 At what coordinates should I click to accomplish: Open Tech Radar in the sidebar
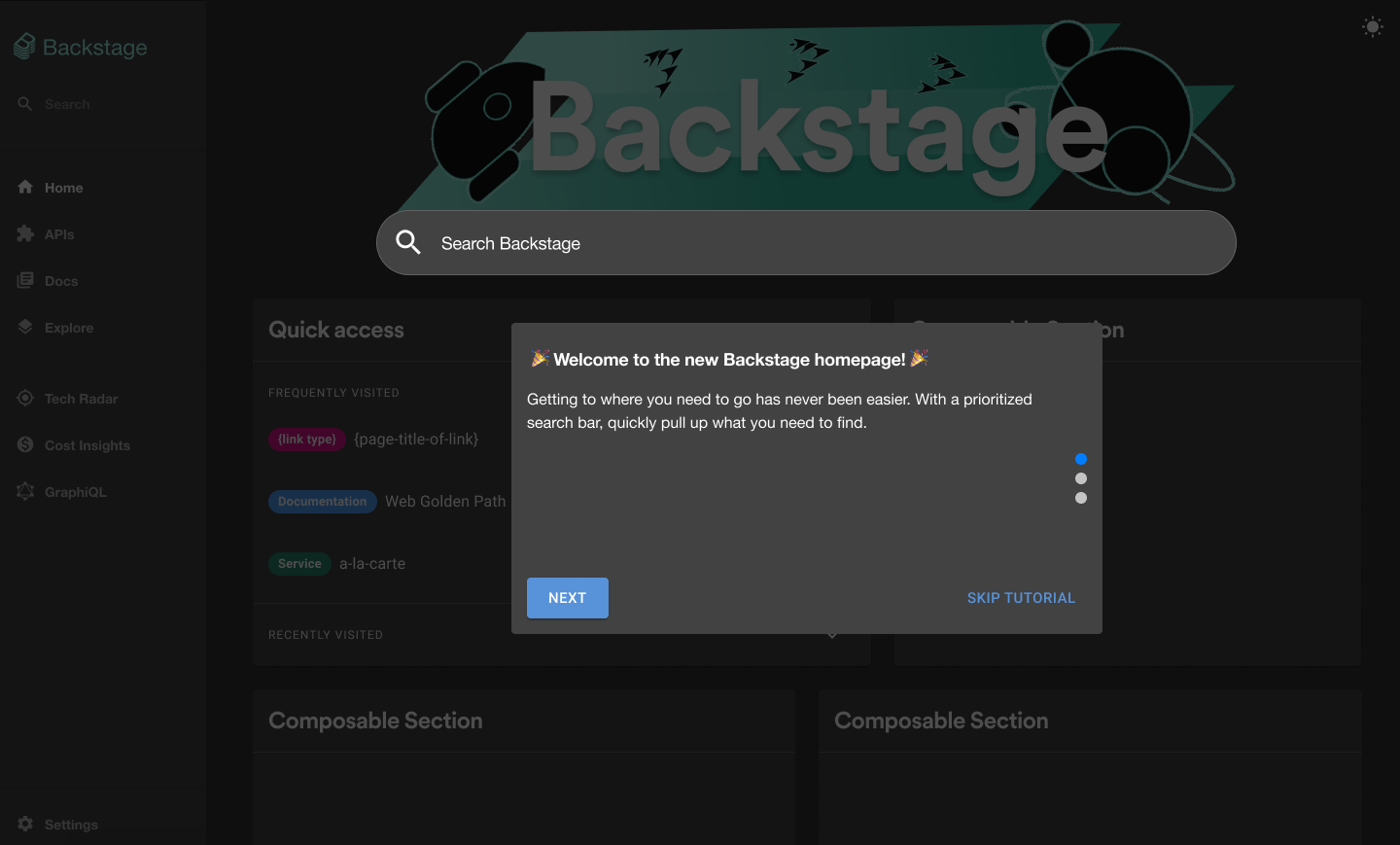81,399
